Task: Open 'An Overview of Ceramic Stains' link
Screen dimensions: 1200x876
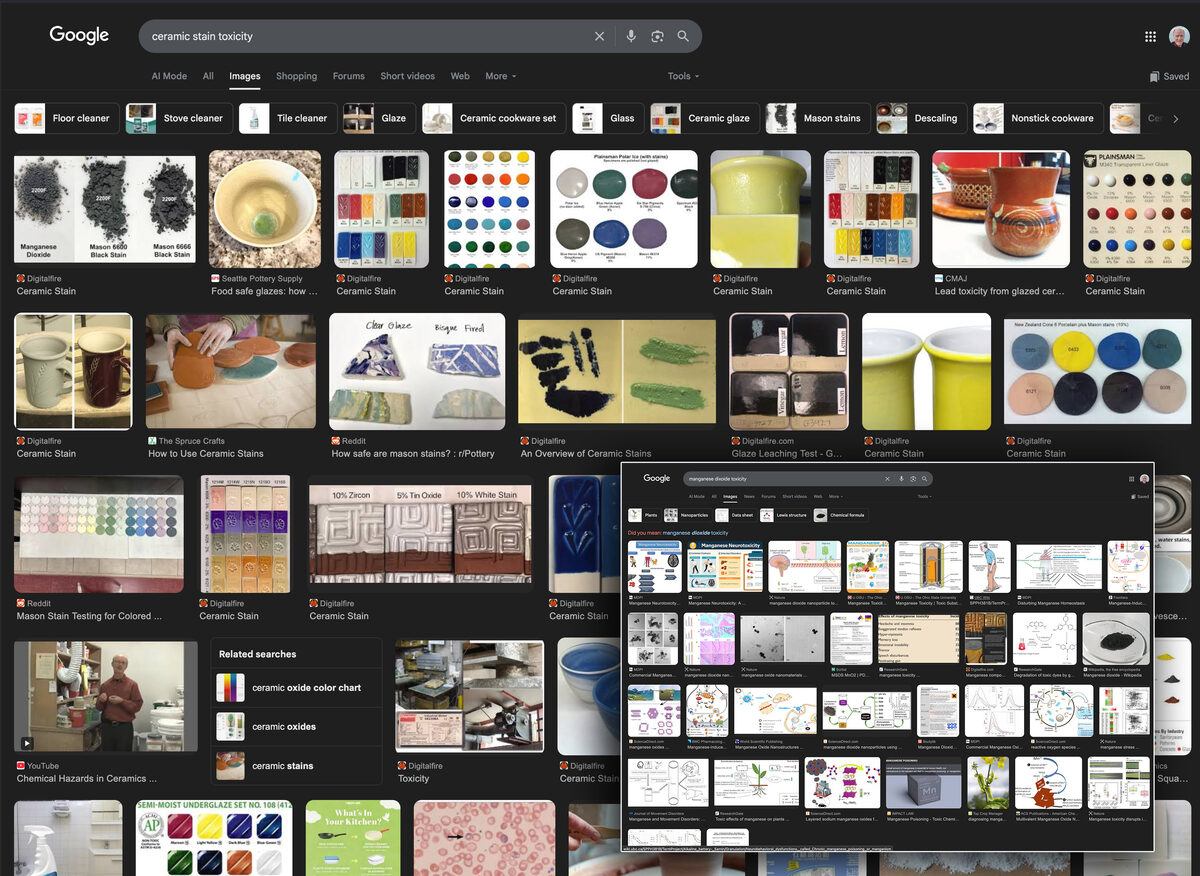Action: (586, 453)
